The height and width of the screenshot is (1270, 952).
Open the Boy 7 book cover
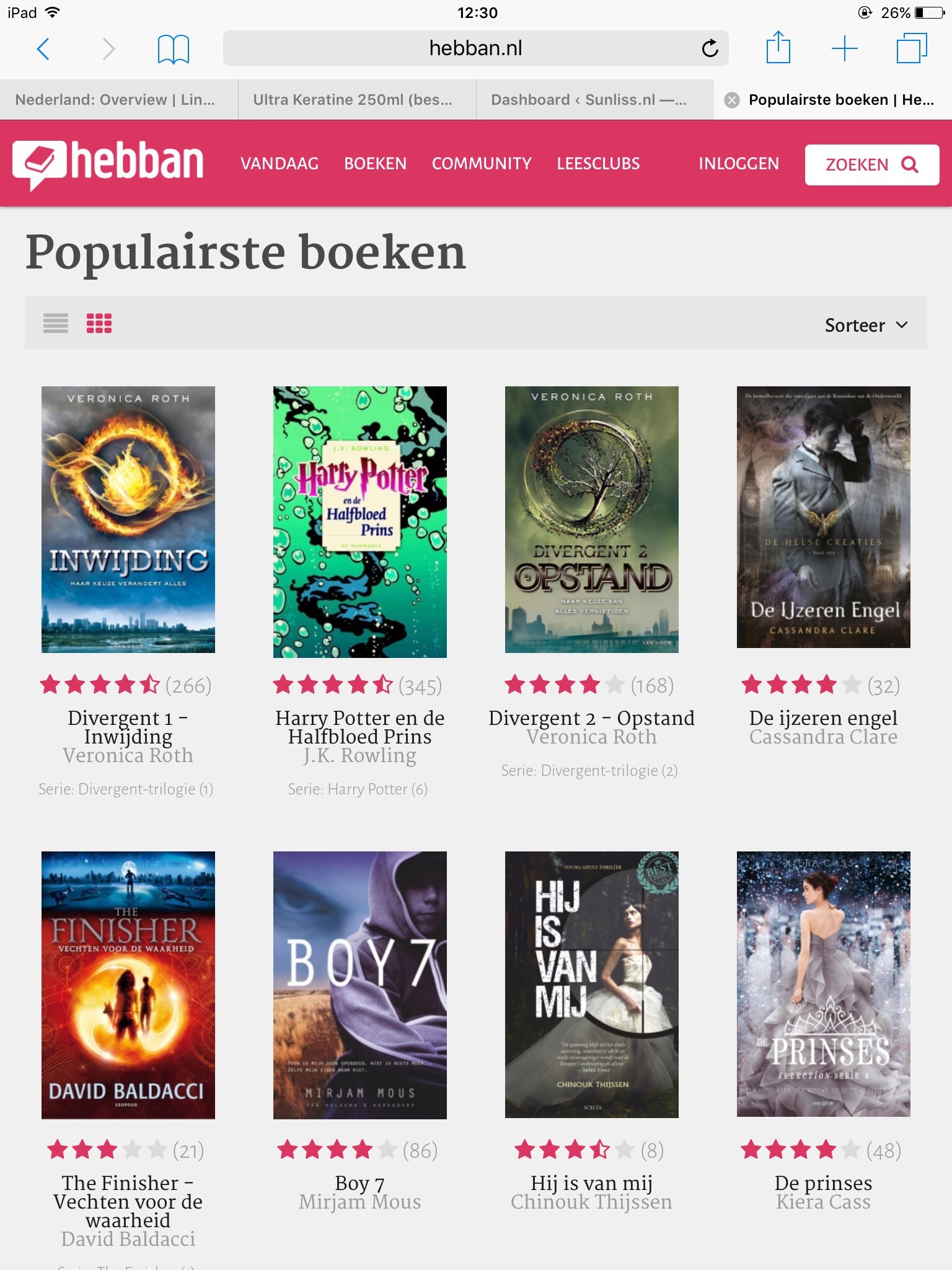click(x=360, y=985)
